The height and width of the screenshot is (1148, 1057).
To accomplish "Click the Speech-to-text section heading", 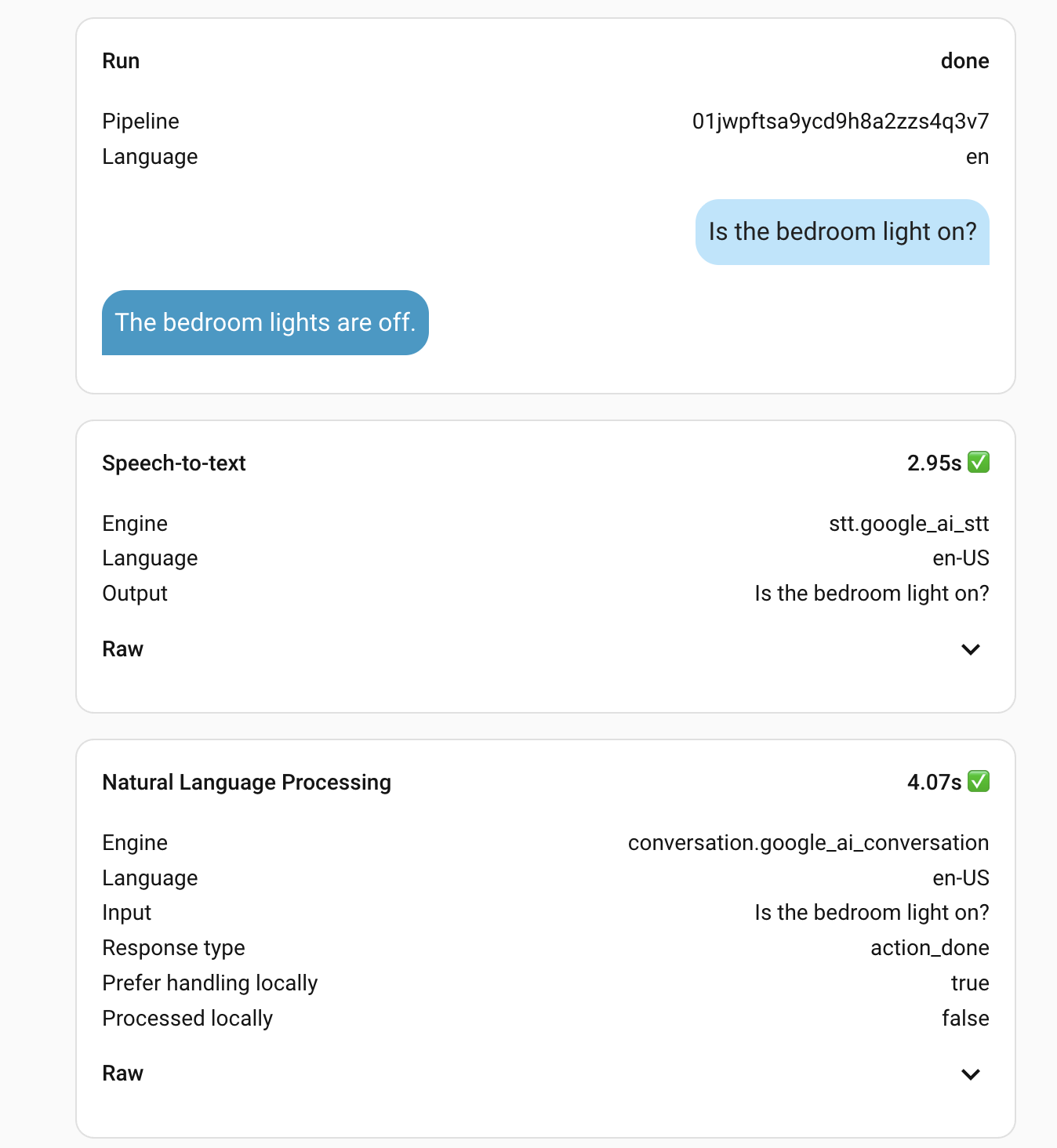I will coord(174,463).
